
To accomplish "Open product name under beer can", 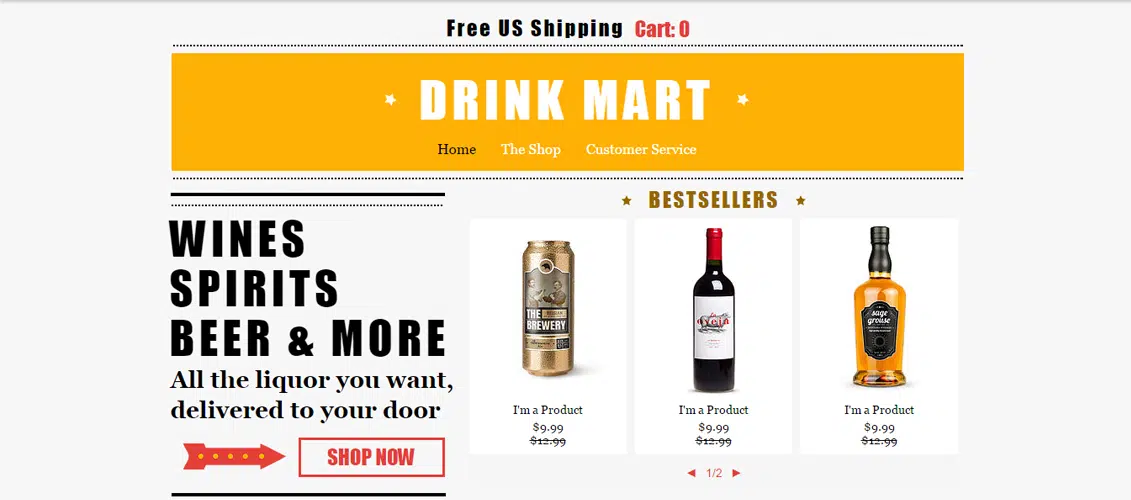I will 547,410.
